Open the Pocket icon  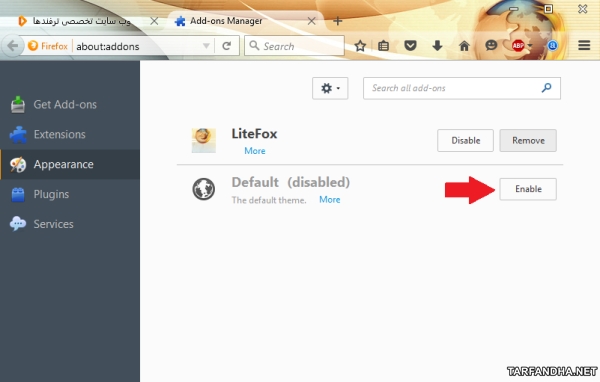click(410, 46)
